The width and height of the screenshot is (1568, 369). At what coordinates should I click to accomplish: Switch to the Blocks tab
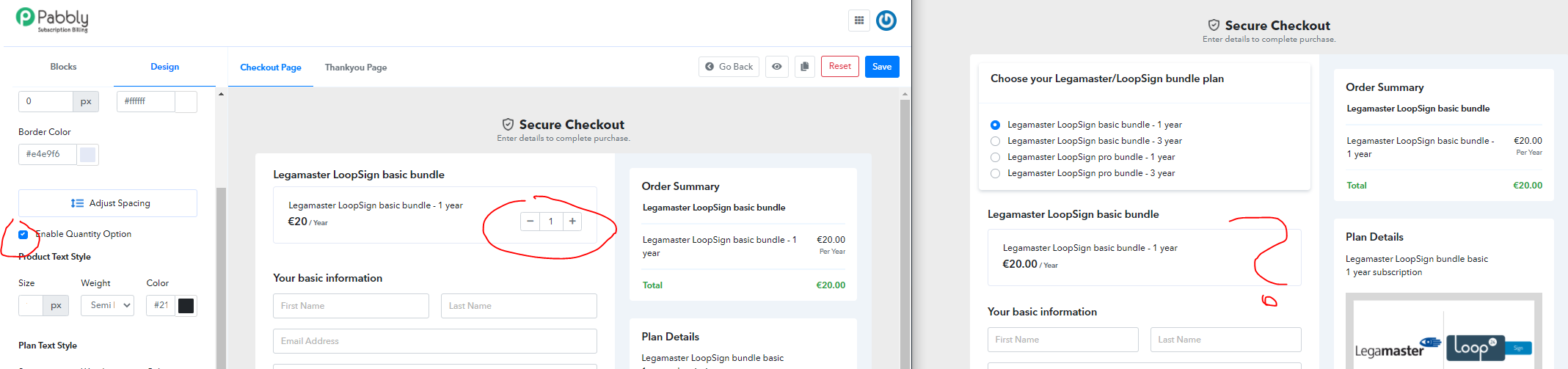tap(63, 67)
